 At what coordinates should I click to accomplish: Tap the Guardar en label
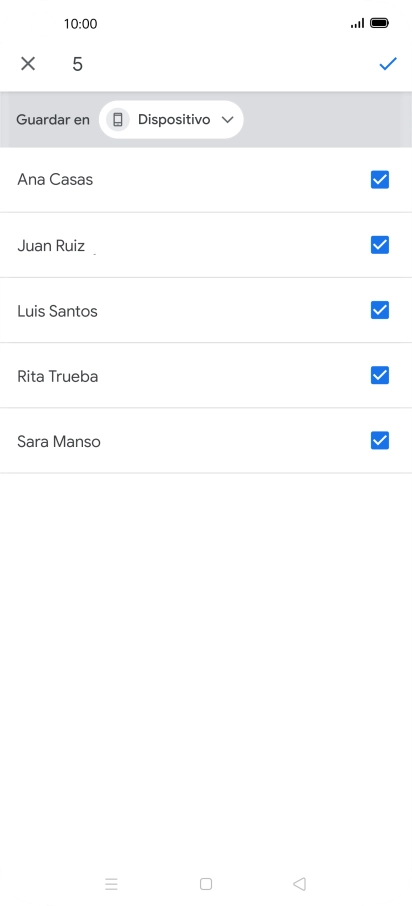pyautogui.click(x=53, y=120)
